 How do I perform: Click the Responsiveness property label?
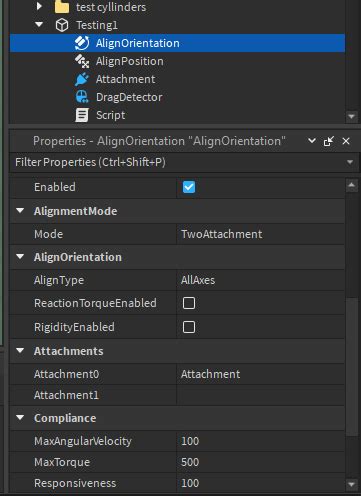click(75, 483)
